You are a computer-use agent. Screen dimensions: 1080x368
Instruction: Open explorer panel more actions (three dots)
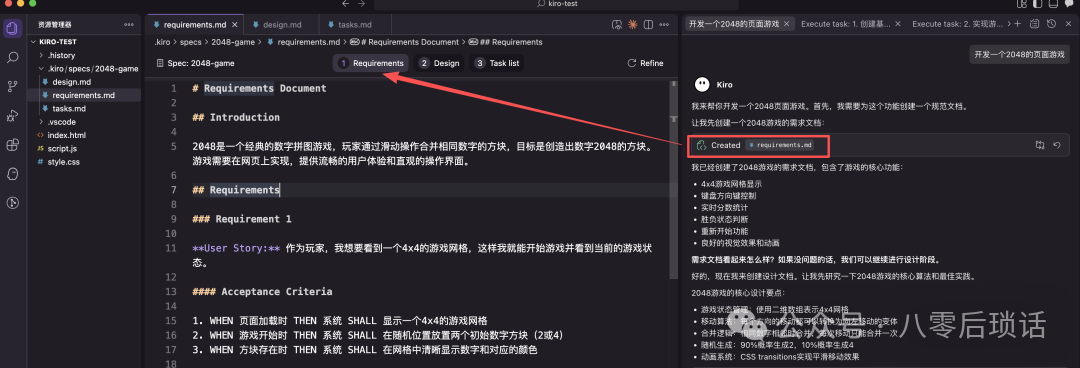click(x=129, y=24)
